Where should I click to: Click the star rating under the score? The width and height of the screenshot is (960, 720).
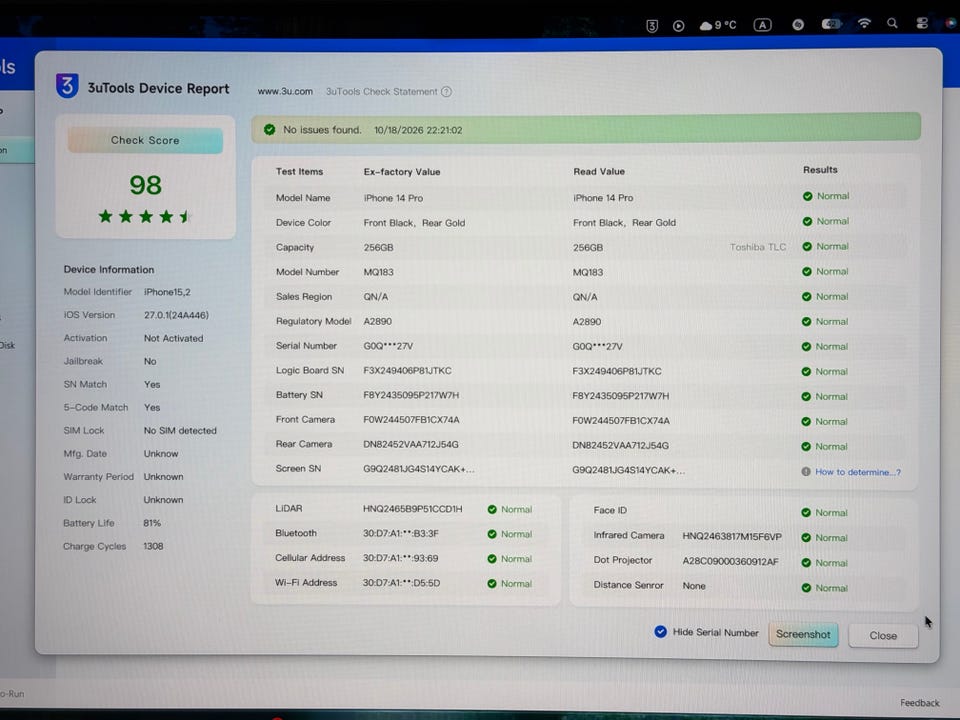[145, 216]
